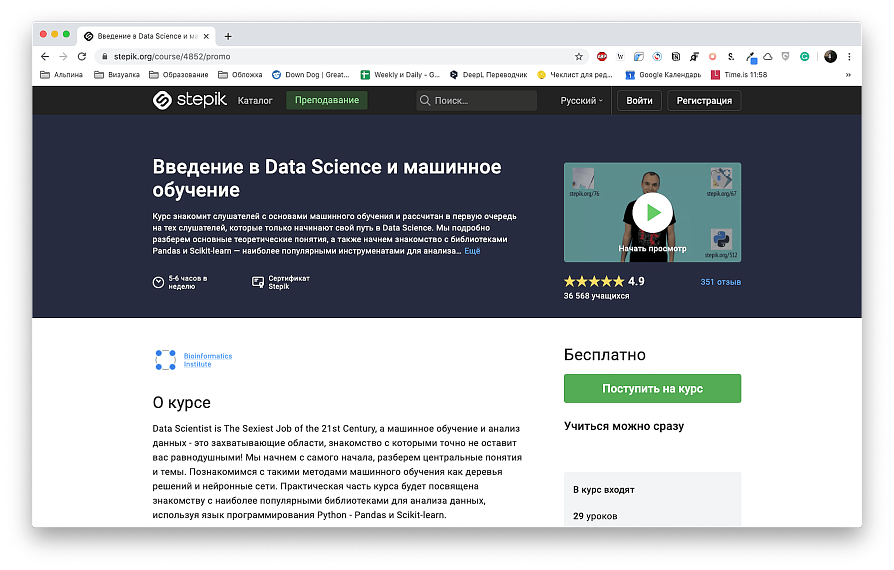Open the 351 отзыв reviews link
Image resolution: width=894 pixels, height=570 pixels.
tap(721, 282)
